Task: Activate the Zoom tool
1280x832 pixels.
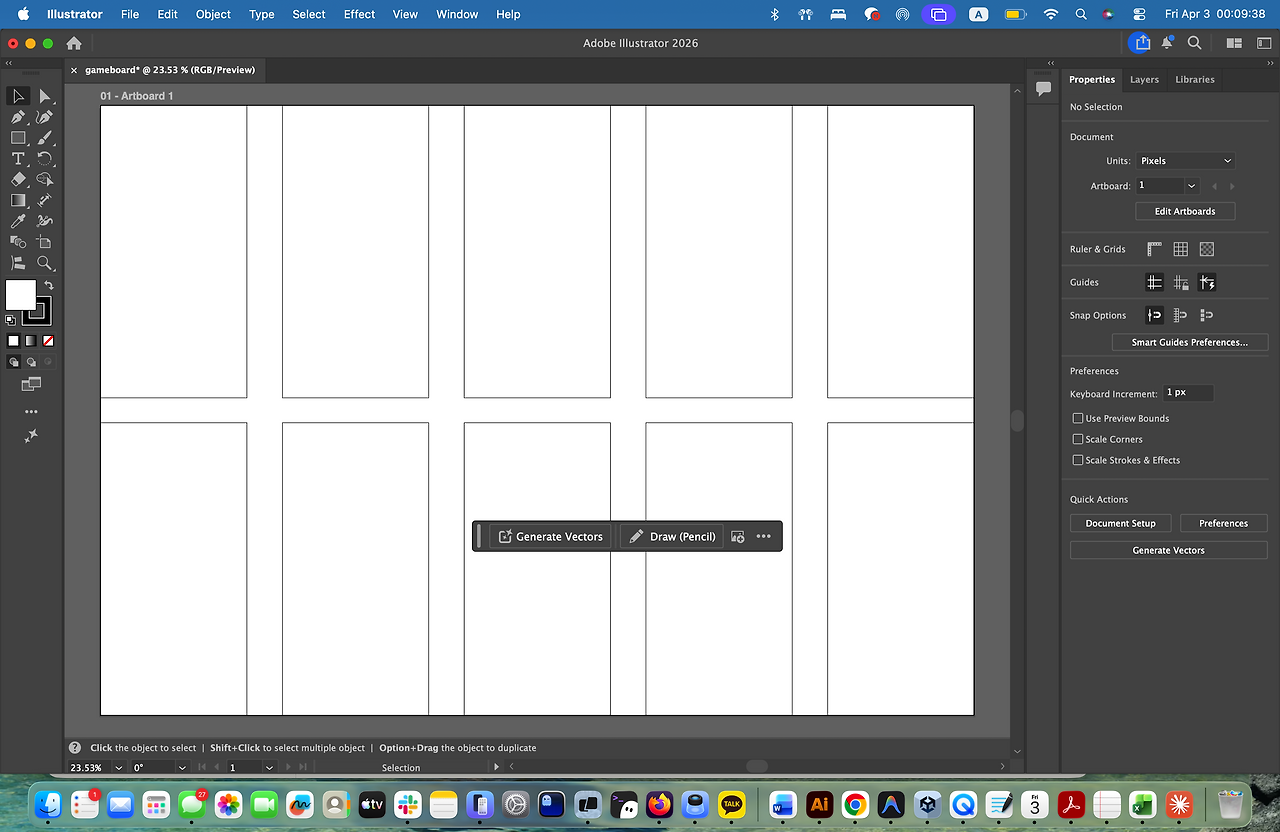Action: click(x=45, y=263)
